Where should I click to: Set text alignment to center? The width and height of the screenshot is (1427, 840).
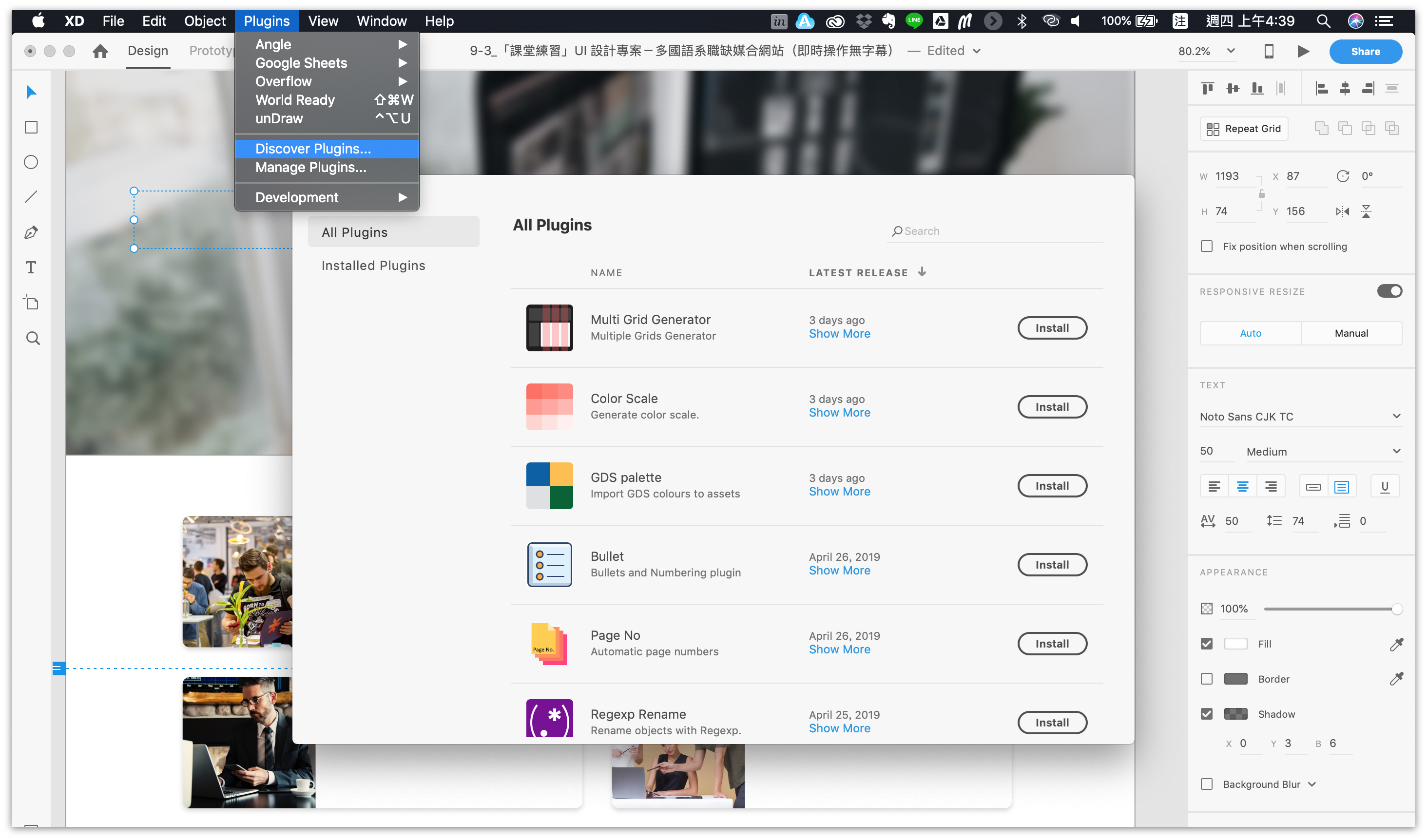pos(1242,486)
